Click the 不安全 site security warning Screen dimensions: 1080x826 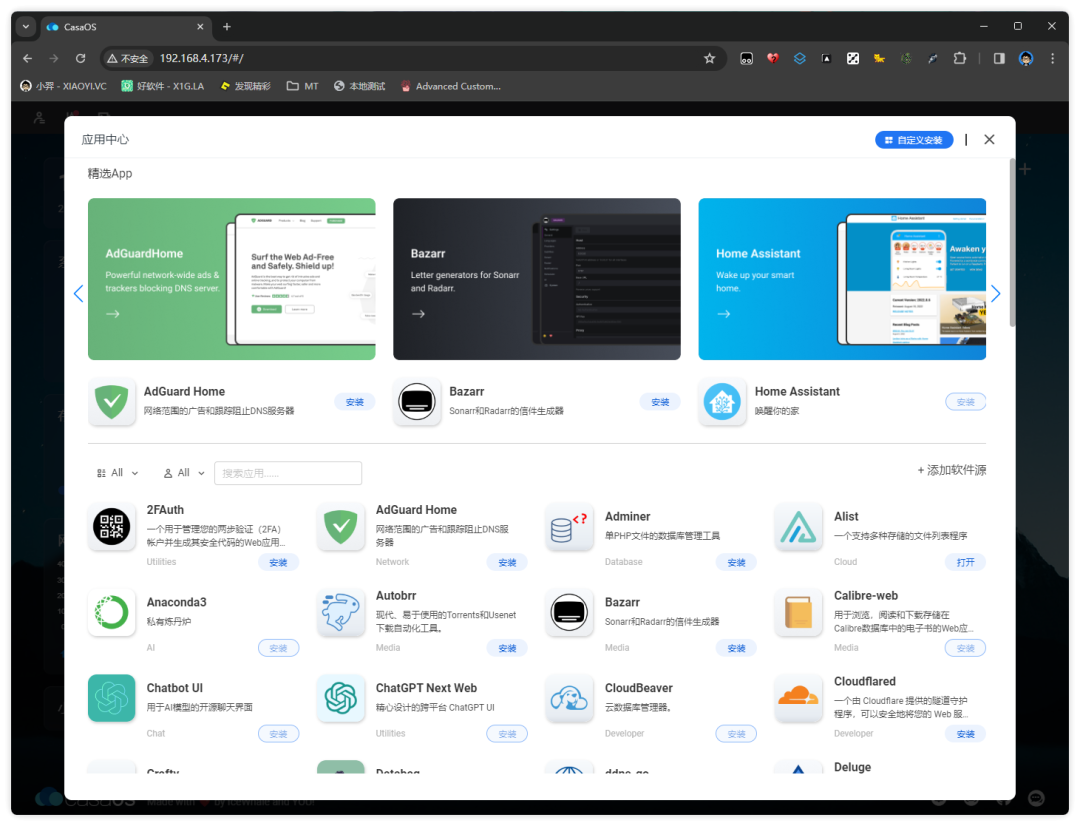(128, 59)
